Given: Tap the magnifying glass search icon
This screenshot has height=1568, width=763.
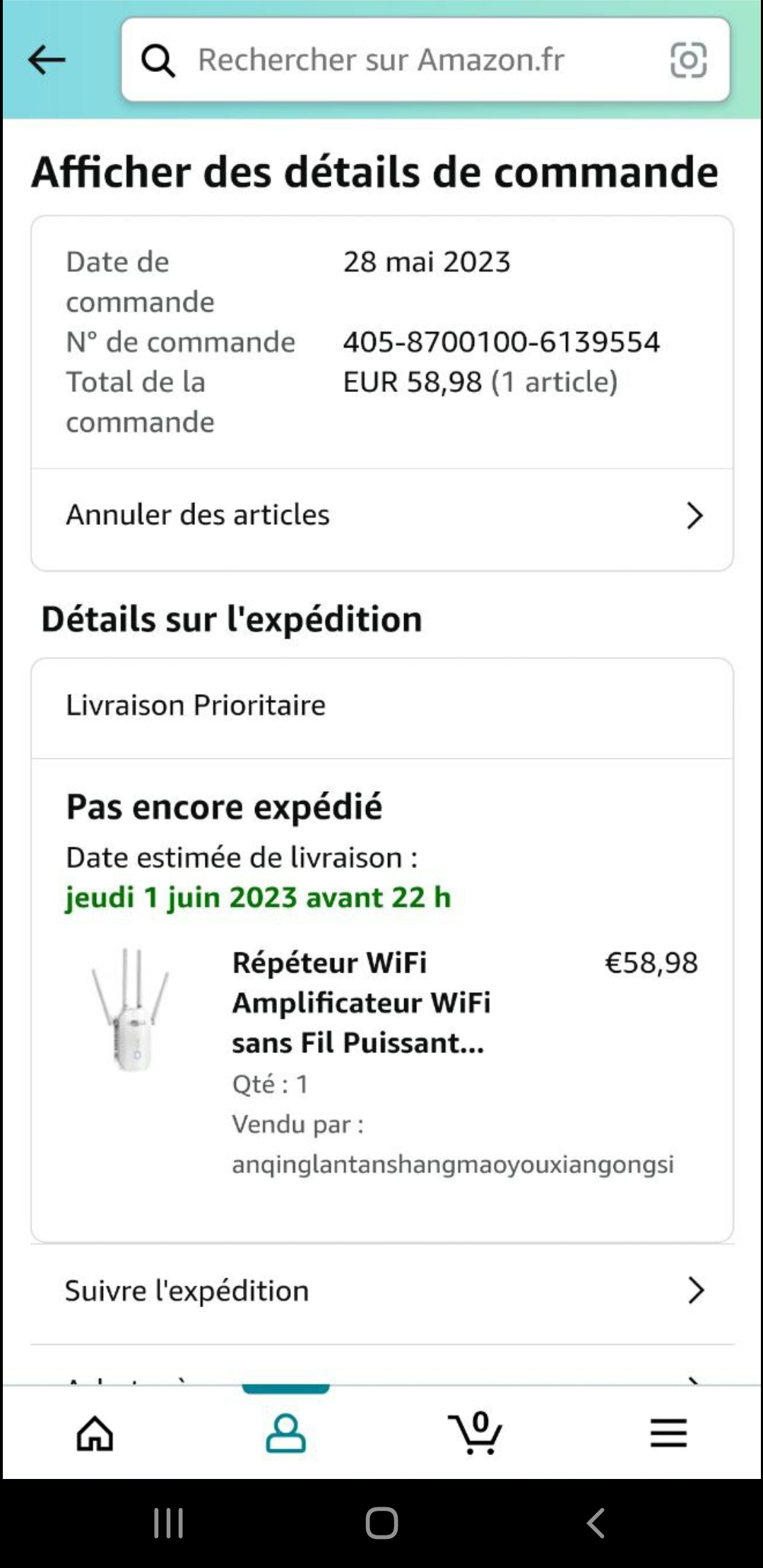Looking at the screenshot, I should pyautogui.click(x=158, y=60).
